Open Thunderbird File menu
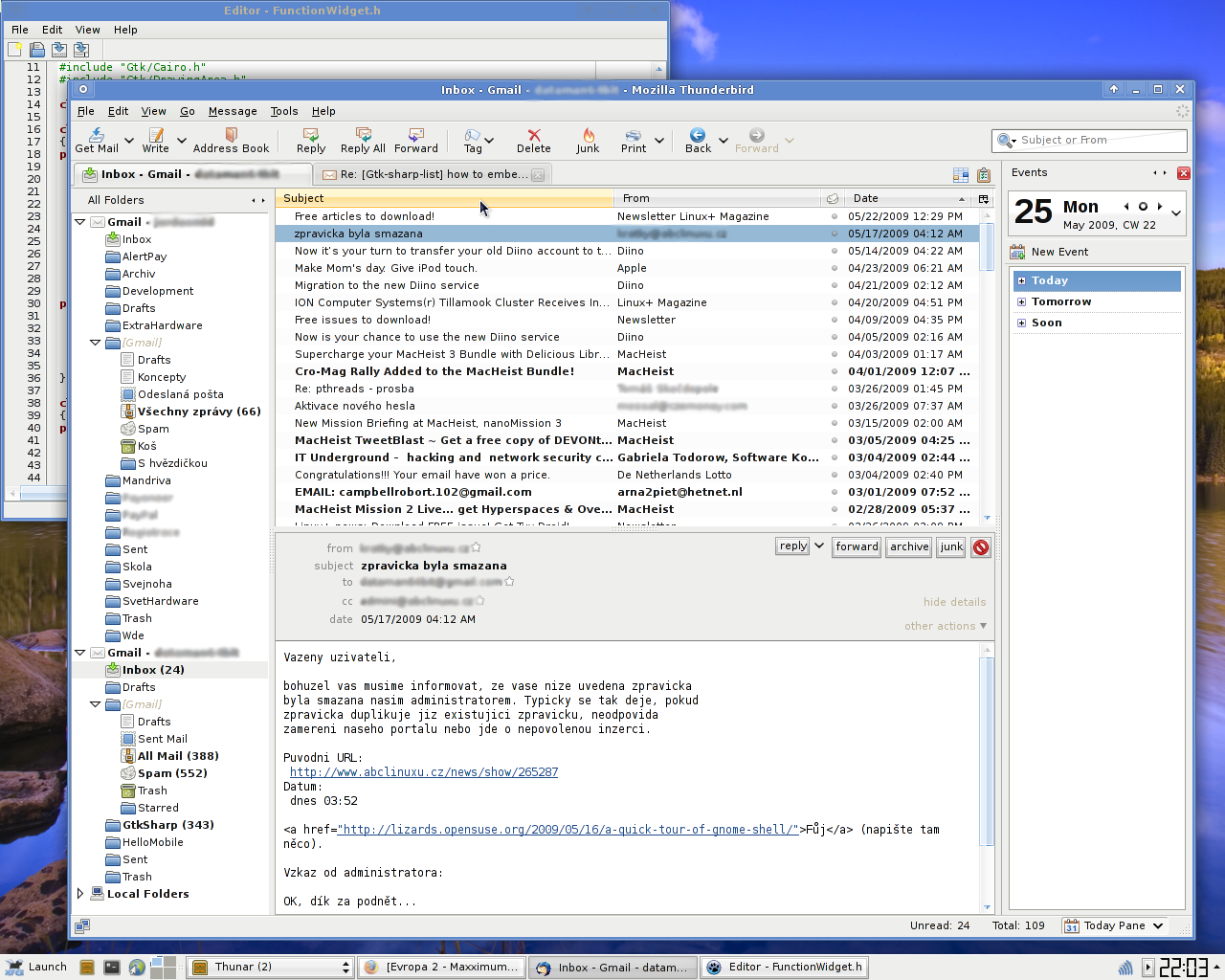1225x980 pixels. tap(86, 111)
